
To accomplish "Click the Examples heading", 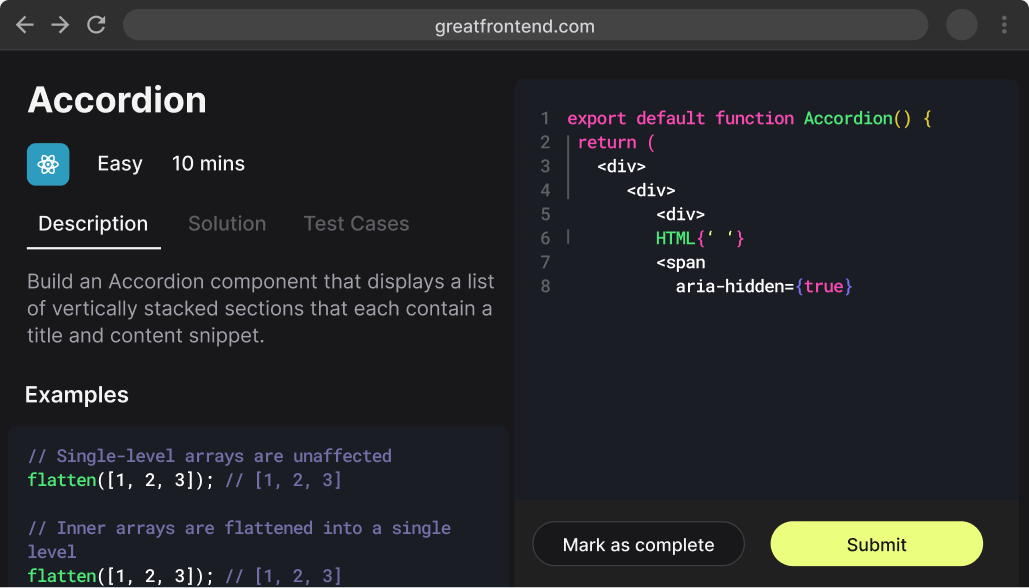I will point(77,395).
